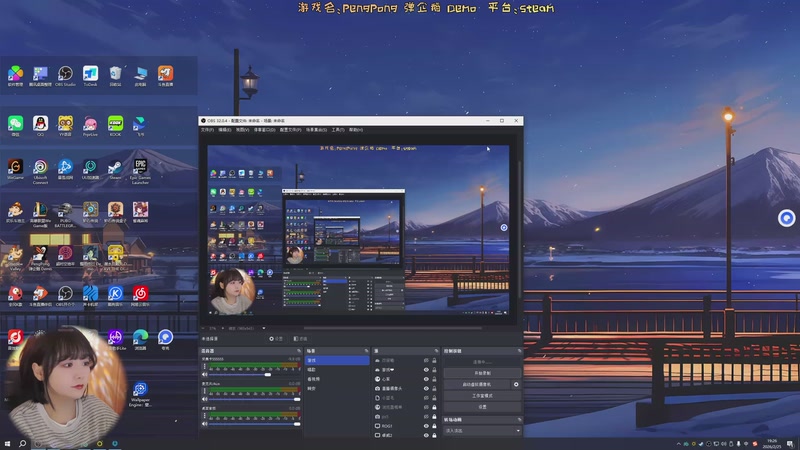Select the Kugou Music K icon
Image resolution: width=800 pixels, height=450 pixels.
coord(115,295)
